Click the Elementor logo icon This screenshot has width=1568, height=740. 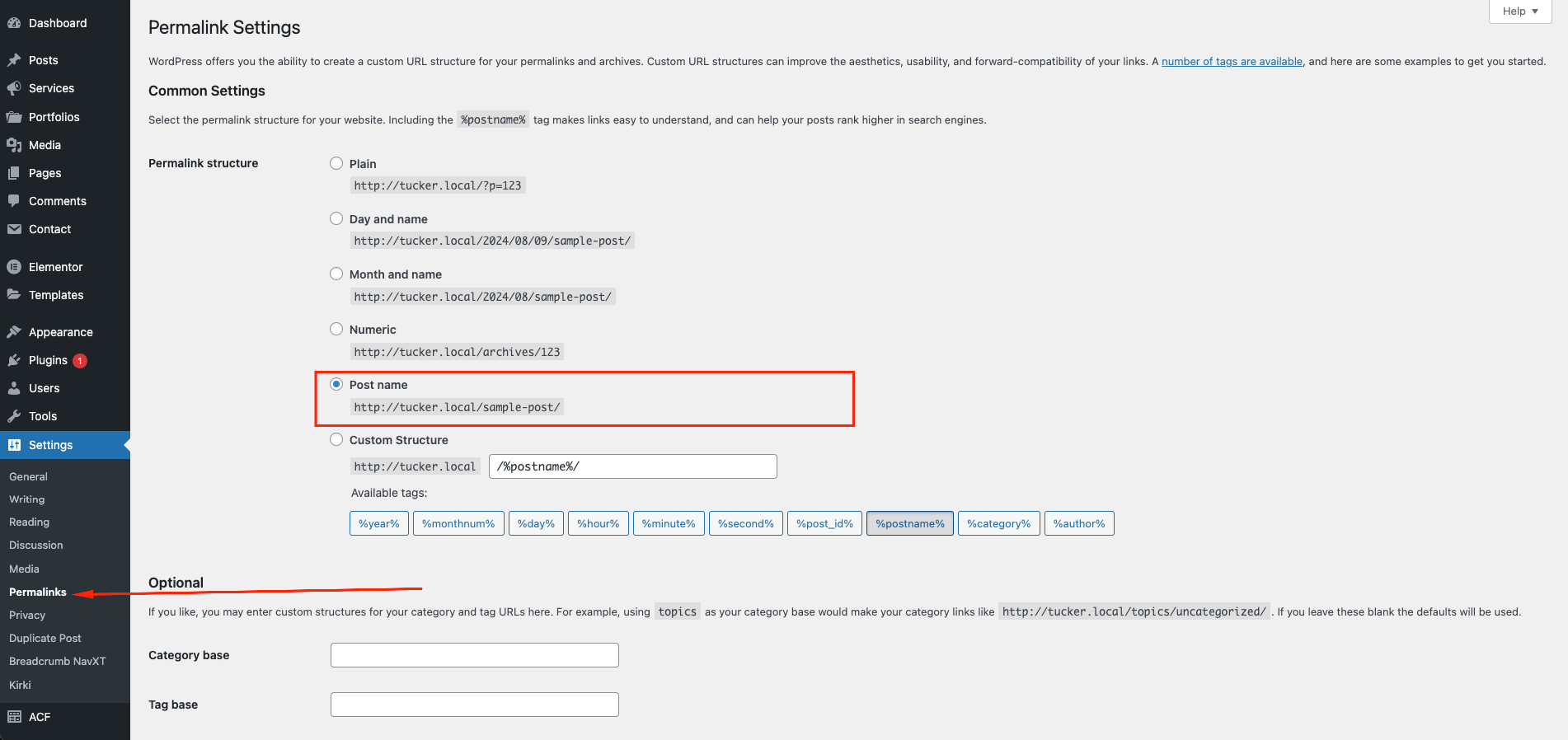[x=14, y=267]
